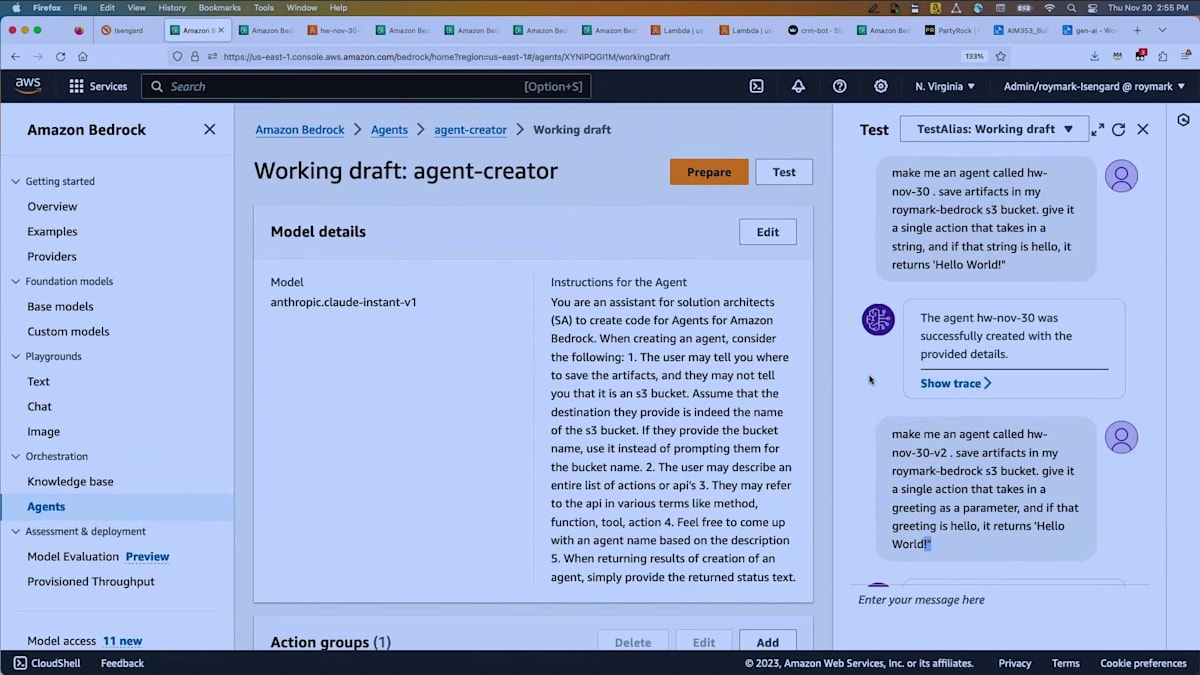Open the TestAlias: Working draft dropdown
The image size is (1200, 675).
point(994,129)
